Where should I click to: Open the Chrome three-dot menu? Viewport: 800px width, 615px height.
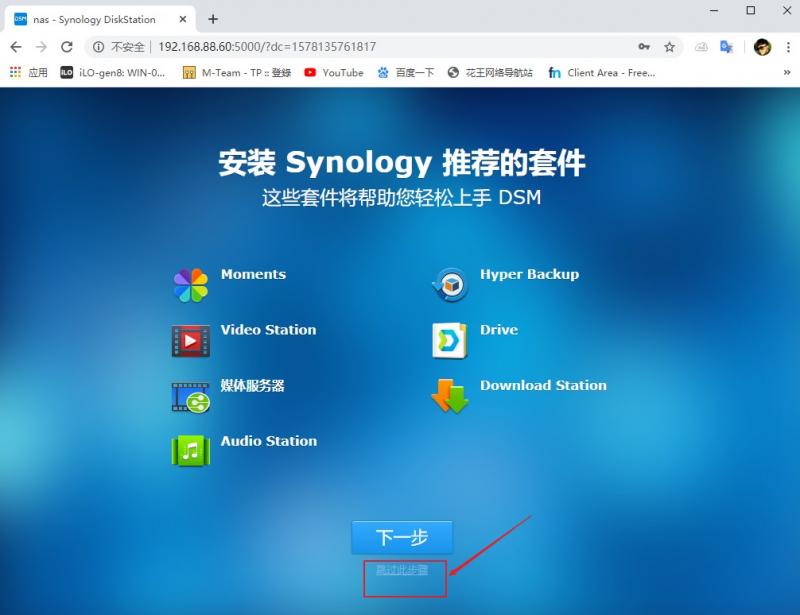click(788, 47)
